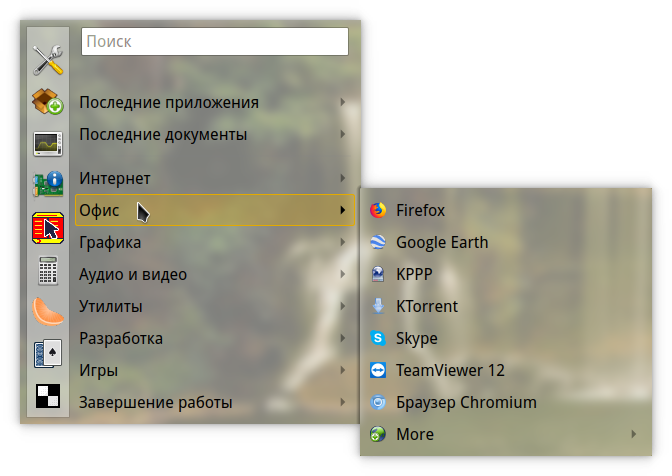Expand arrow next to Игры
Viewport: 672px width, 476px height.
(342, 370)
